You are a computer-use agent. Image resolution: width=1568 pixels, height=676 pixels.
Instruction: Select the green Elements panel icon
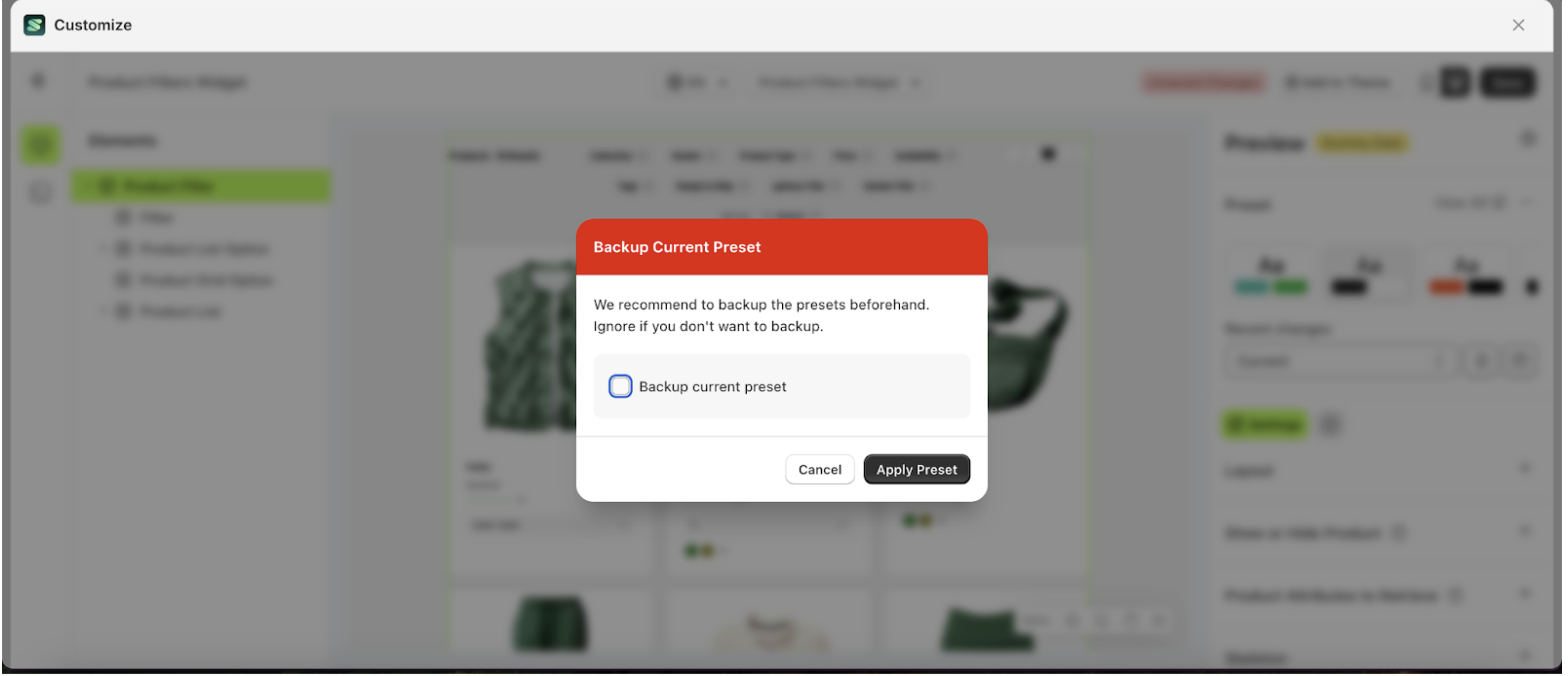click(x=39, y=144)
